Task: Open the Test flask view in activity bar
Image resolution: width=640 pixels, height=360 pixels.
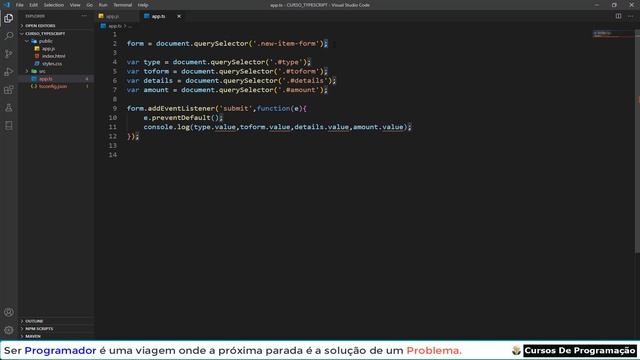Action: click(x=9, y=108)
